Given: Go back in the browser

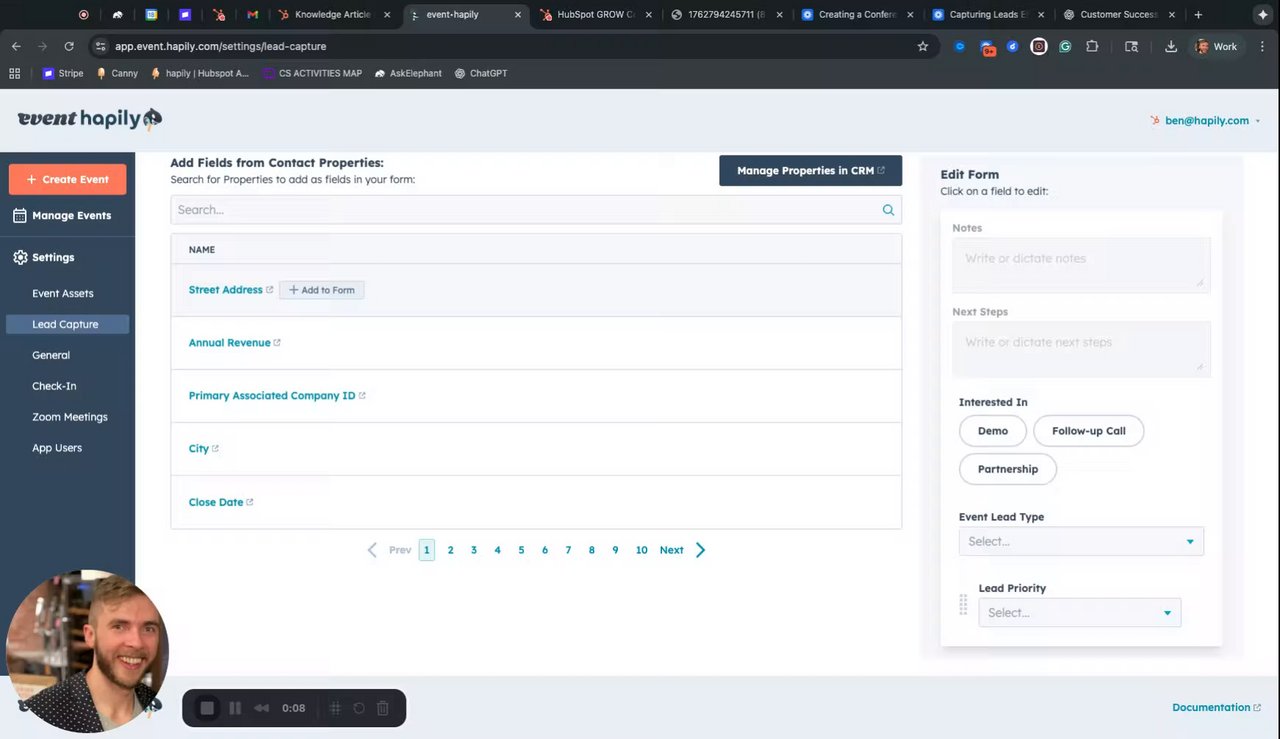Looking at the screenshot, I should tap(16, 46).
